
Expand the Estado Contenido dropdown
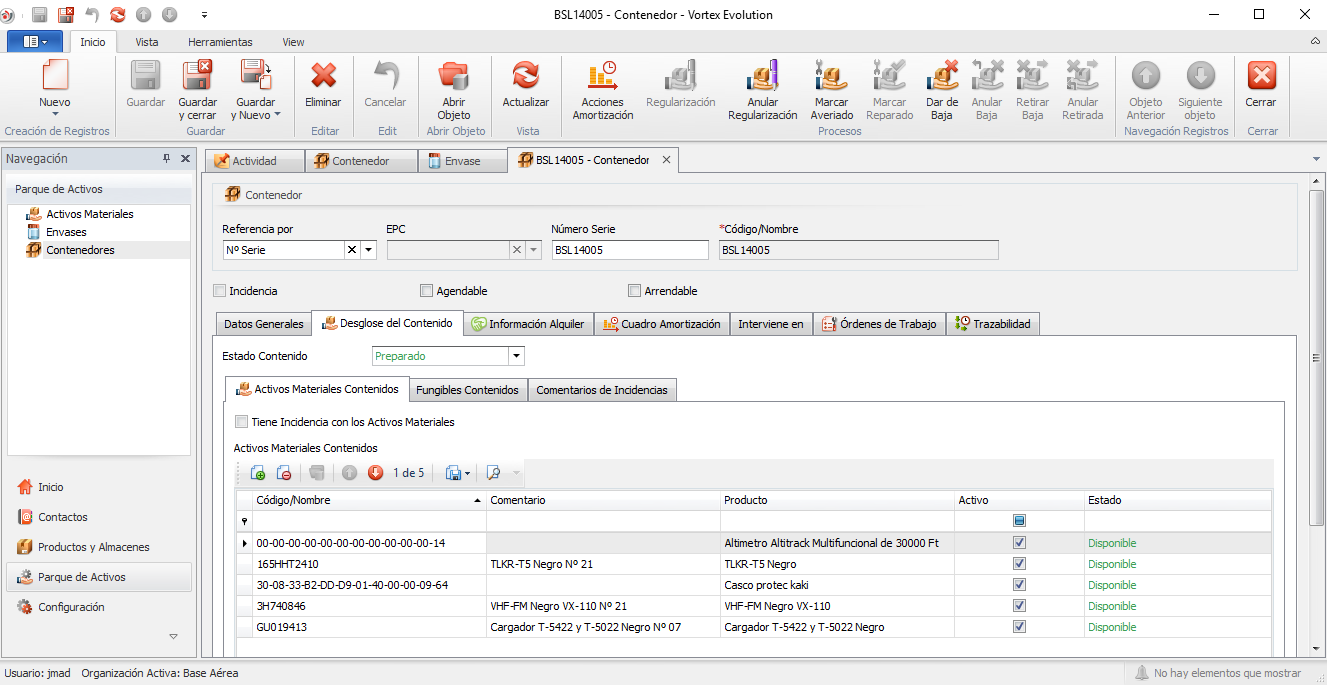(516, 356)
